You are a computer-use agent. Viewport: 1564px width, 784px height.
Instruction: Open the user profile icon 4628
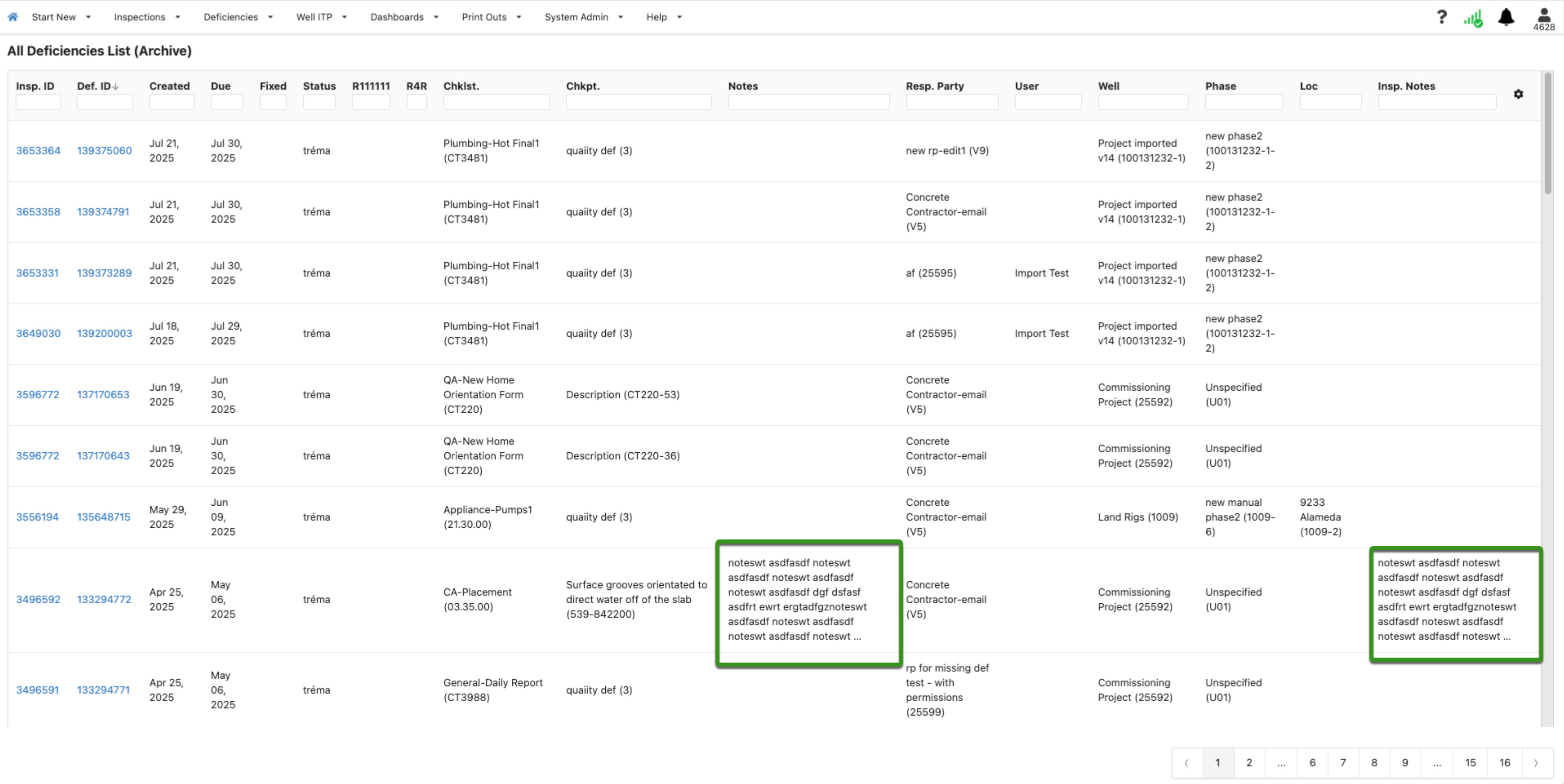(x=1544, y=19)
